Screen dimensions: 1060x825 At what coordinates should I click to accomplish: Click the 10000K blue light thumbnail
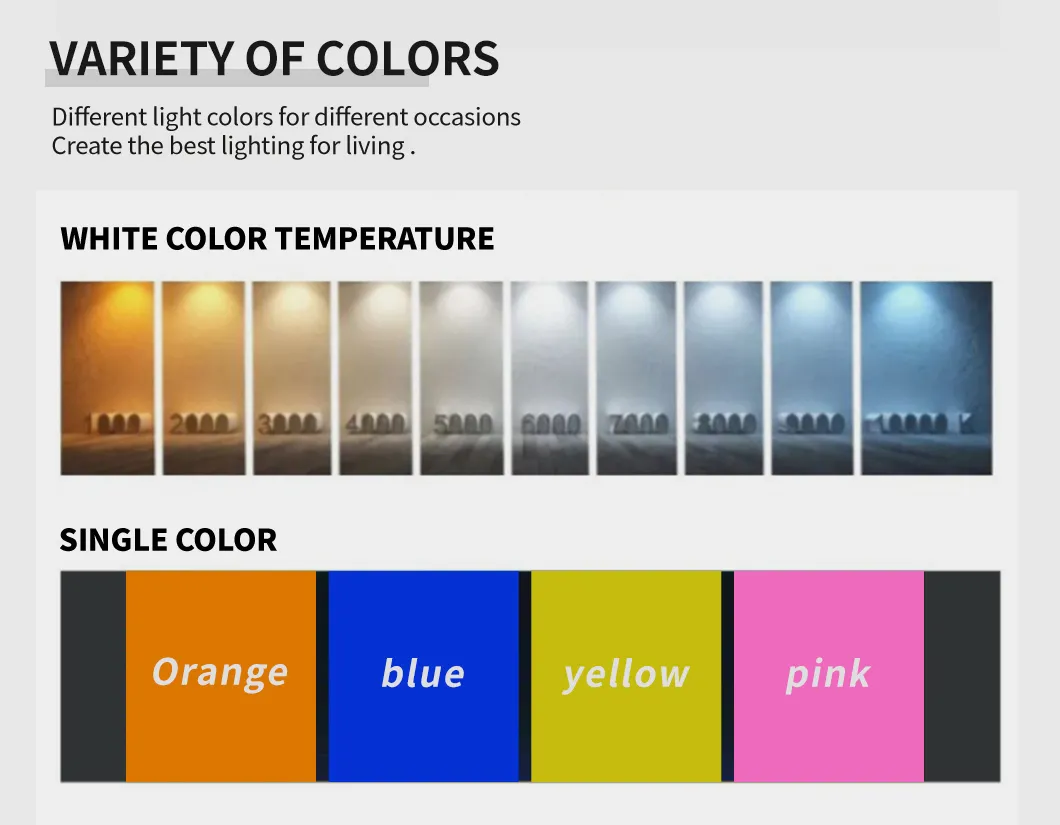point(926,377)
